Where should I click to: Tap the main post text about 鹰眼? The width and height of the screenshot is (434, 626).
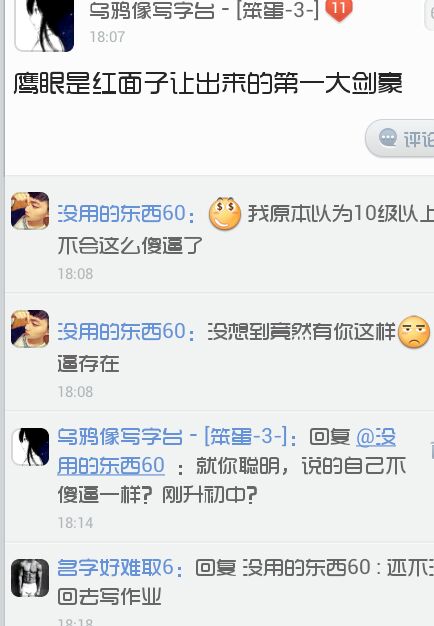pyautogui.click(x=208, y=83)
